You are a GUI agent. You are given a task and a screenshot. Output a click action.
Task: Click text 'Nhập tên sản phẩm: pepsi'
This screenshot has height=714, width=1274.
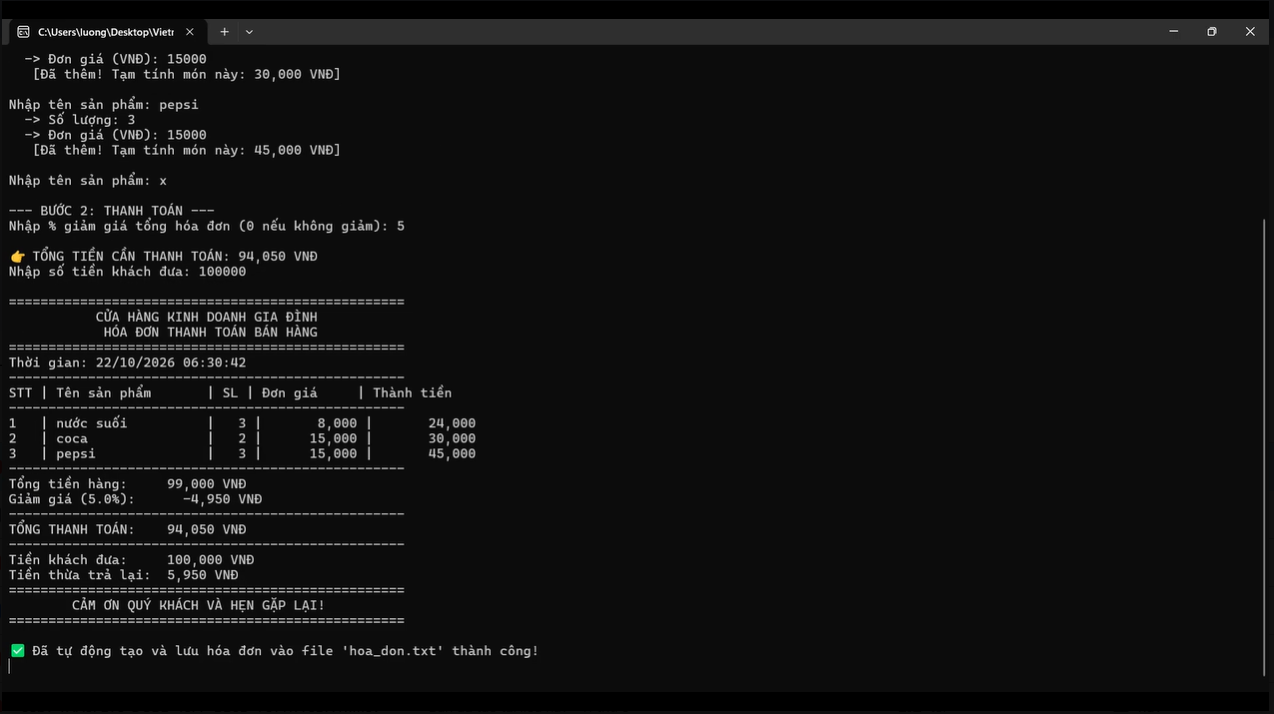coord(104,105)
